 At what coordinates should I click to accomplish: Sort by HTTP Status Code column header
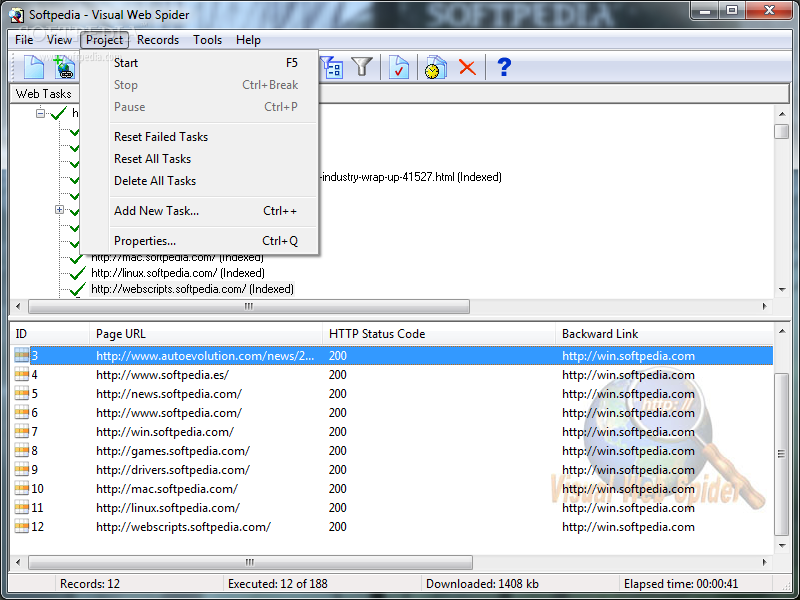(x=439, y=334)
